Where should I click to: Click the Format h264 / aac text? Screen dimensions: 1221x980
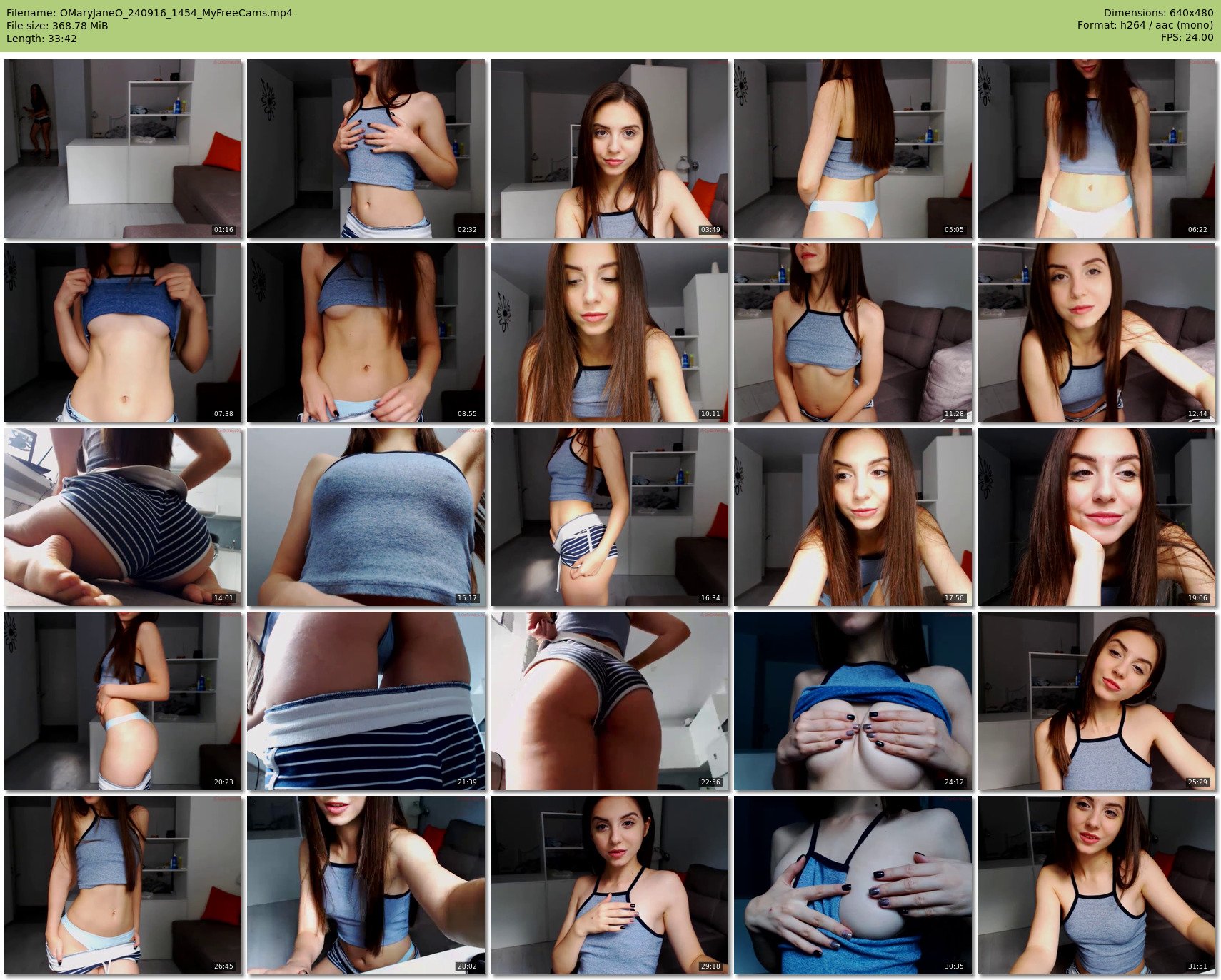pos(1145,25)
